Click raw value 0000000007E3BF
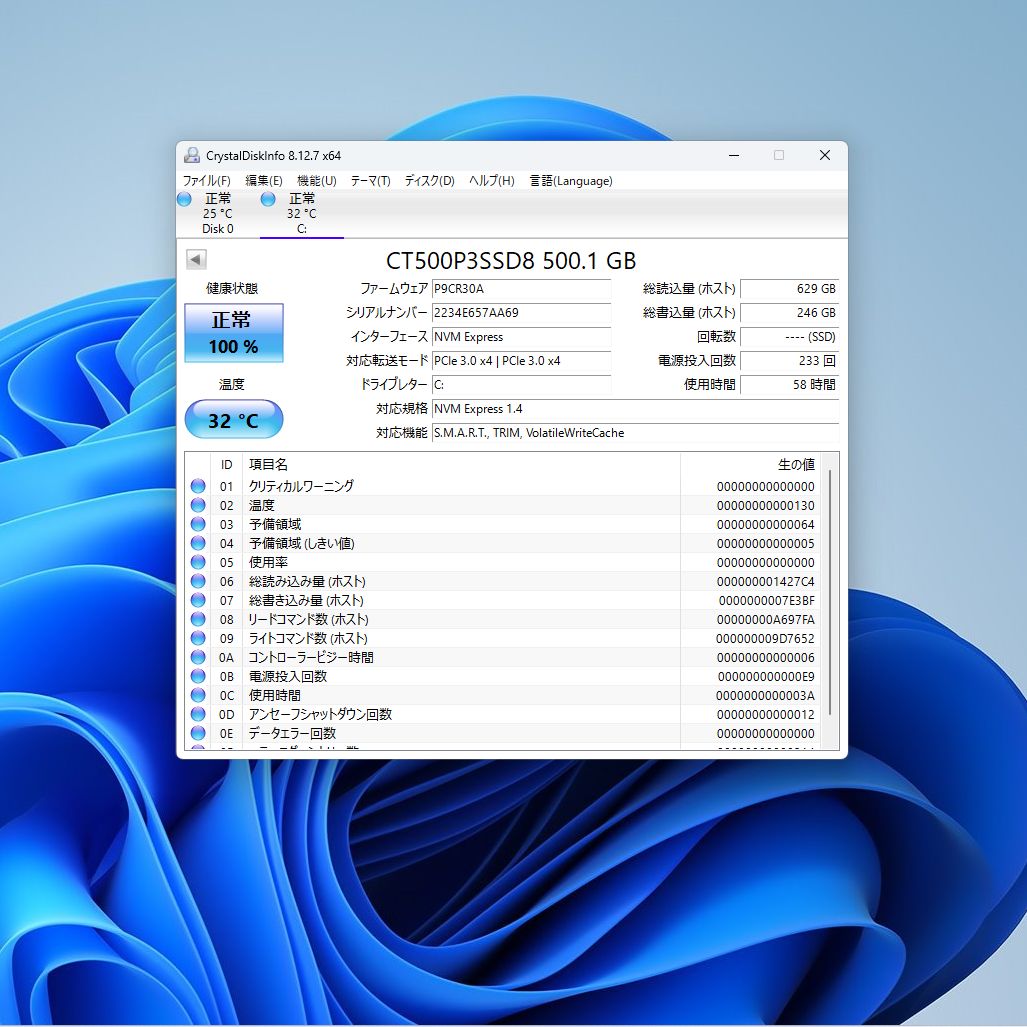 pyautogui.click(x=766, y=601)
